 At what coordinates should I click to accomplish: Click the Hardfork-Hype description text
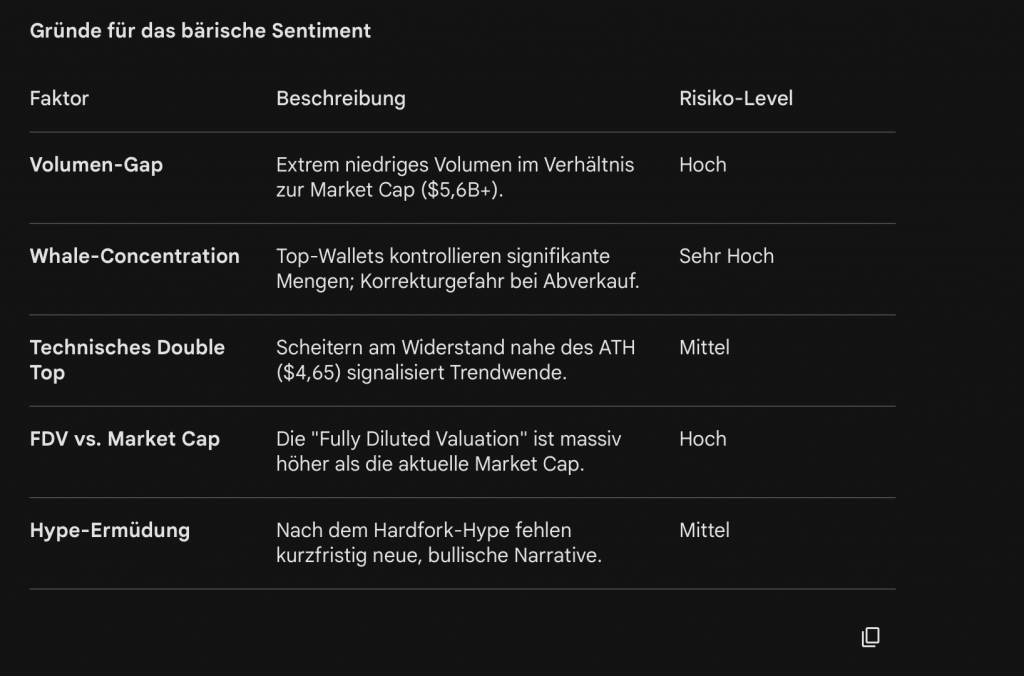coord(439,542)
